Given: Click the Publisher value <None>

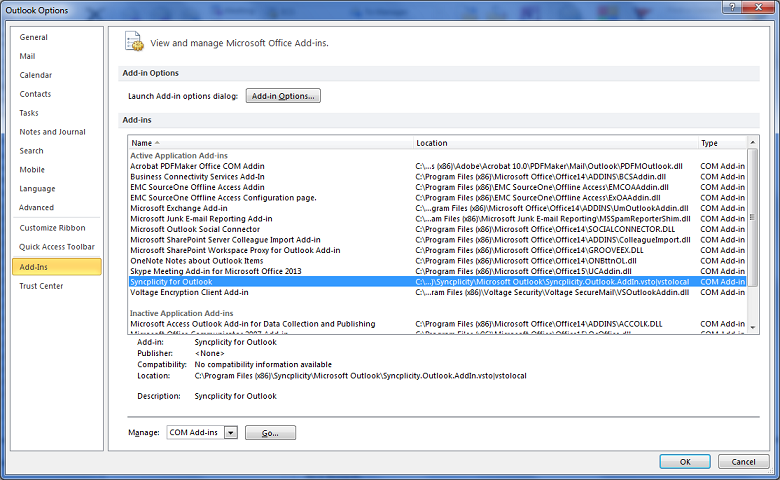Looking at the screenshot, I should pos(209,353).
